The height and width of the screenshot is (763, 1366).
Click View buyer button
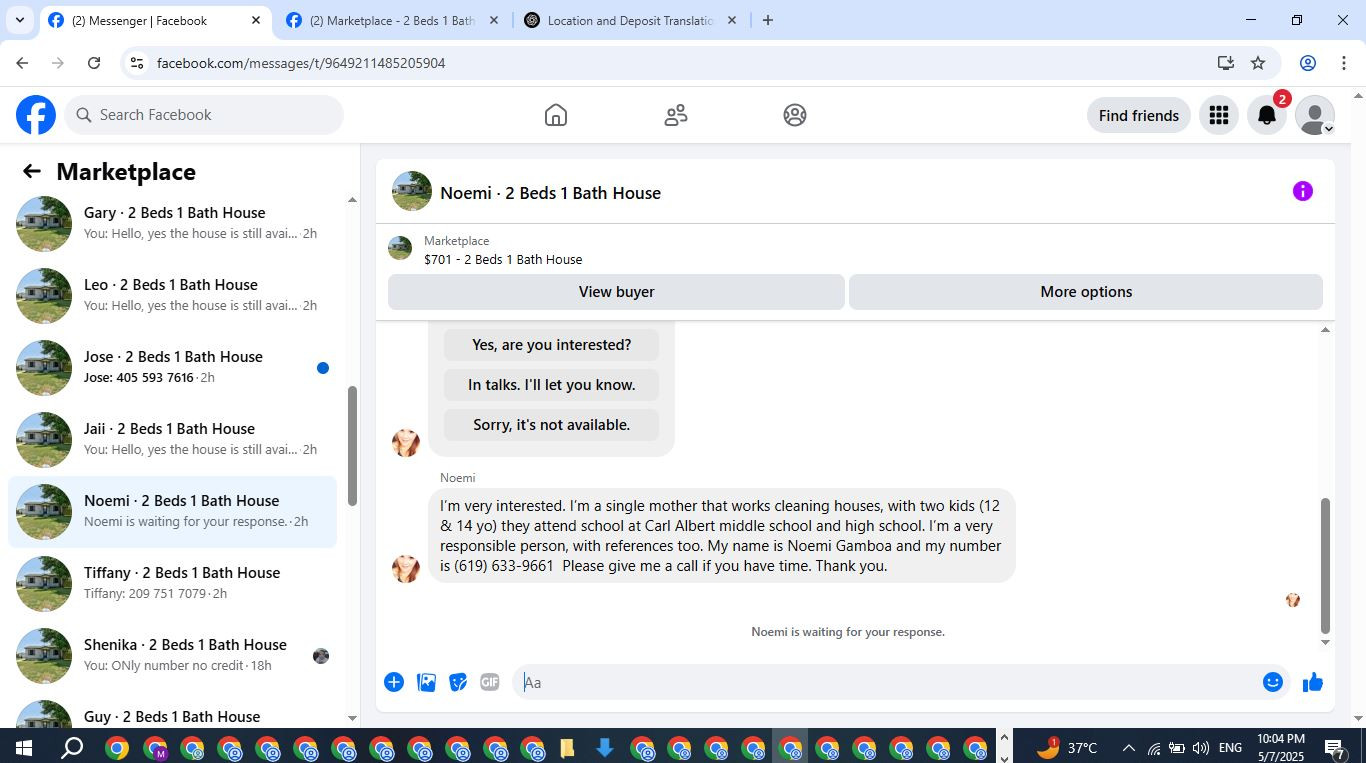616,292
